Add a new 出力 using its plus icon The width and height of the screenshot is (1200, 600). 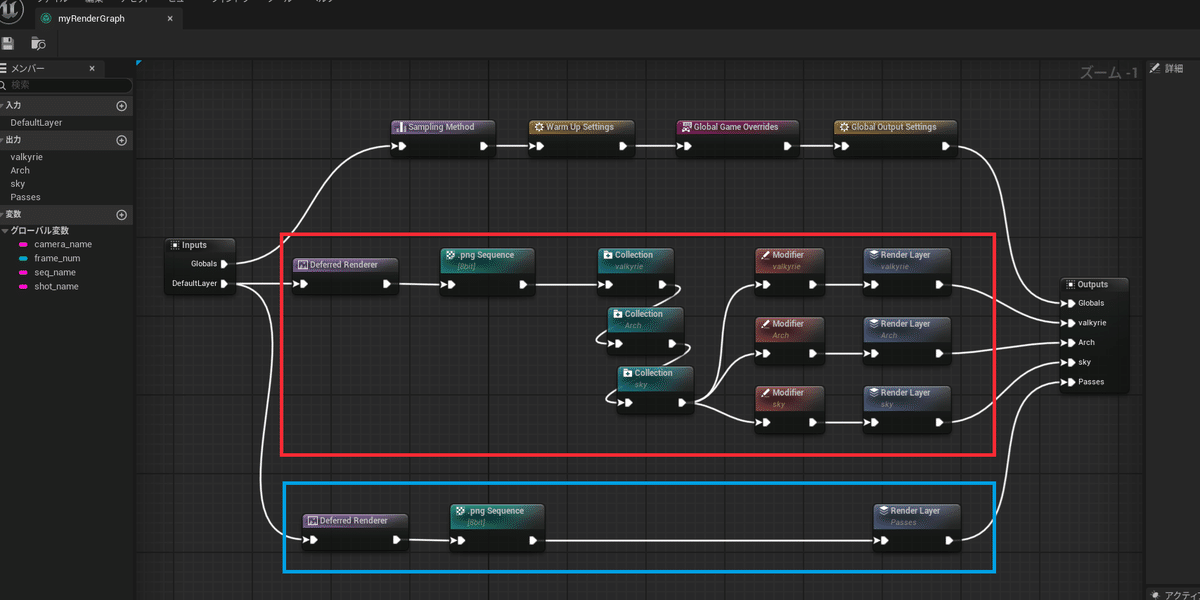[x=121, y=140]
